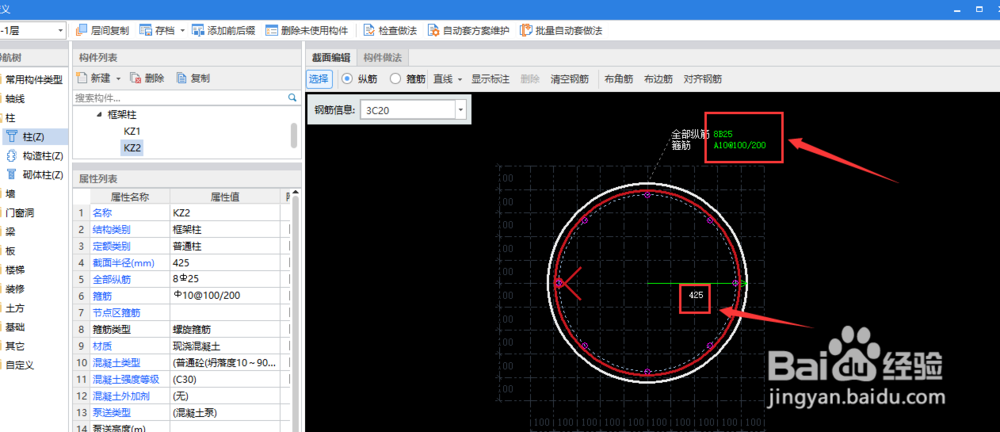Click the search magnifier icon
The height and width of the screenshot is (432, 1000).
(x=292, y=98)
